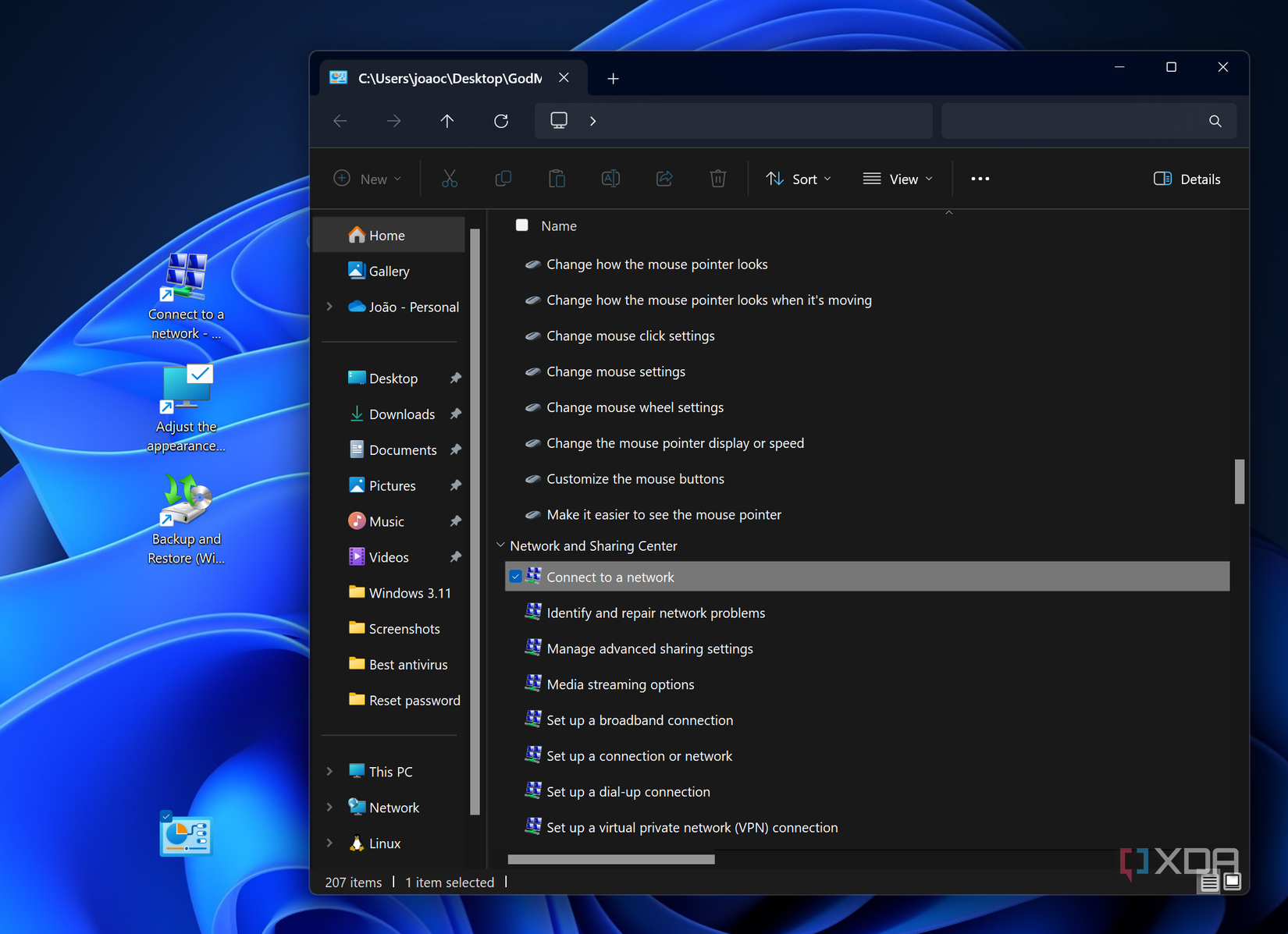Click the horizontal scrollbar at bottom
The image size is (1288, 934).
pos(610,859)
